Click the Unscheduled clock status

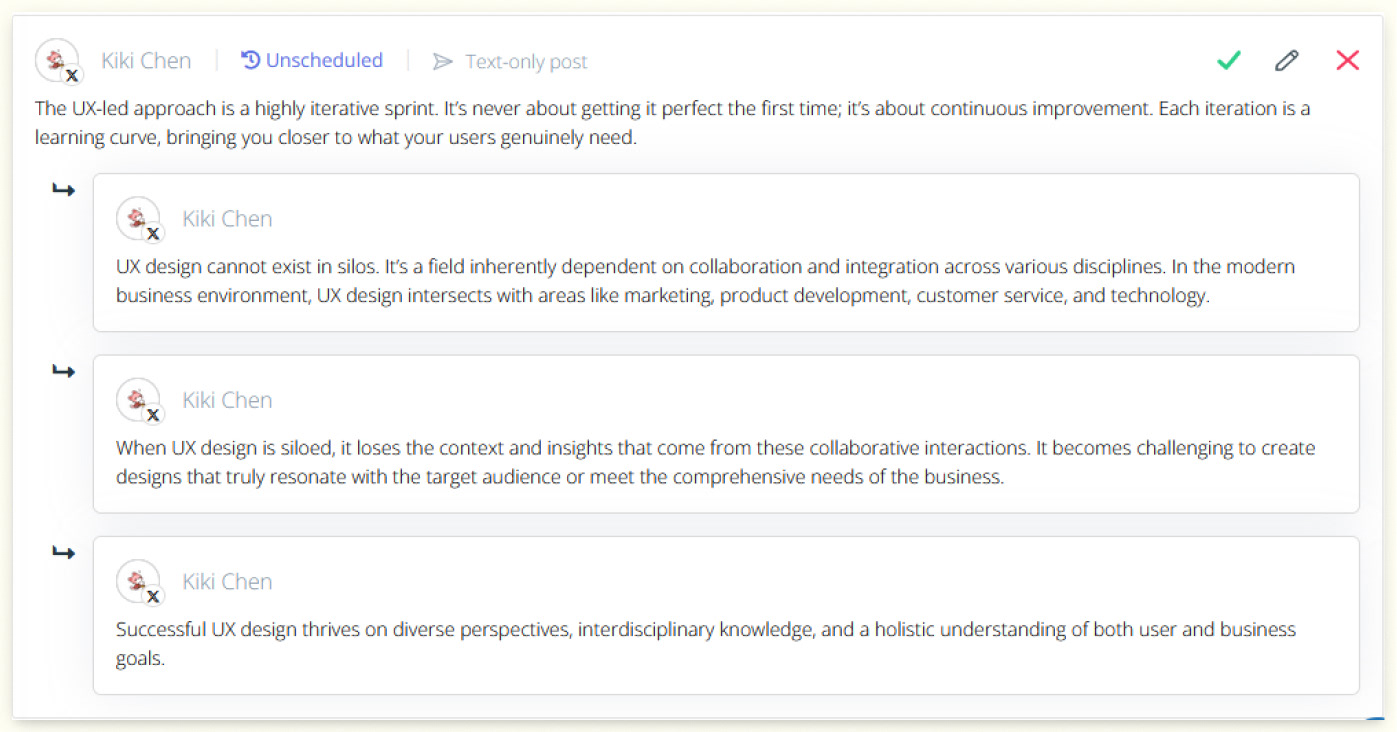coord(312,61)
